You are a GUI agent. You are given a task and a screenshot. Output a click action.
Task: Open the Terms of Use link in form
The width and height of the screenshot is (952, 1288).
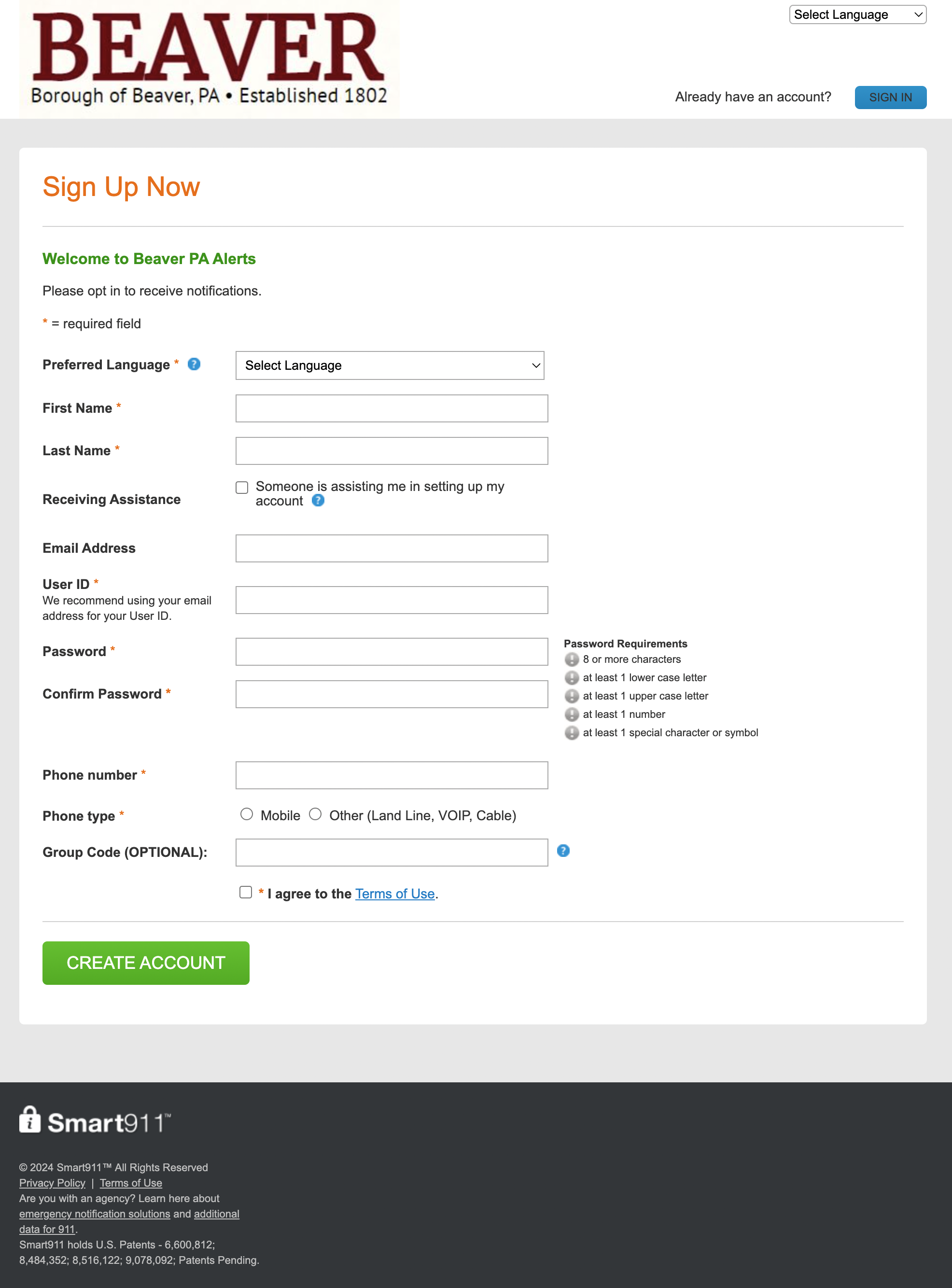395,894
